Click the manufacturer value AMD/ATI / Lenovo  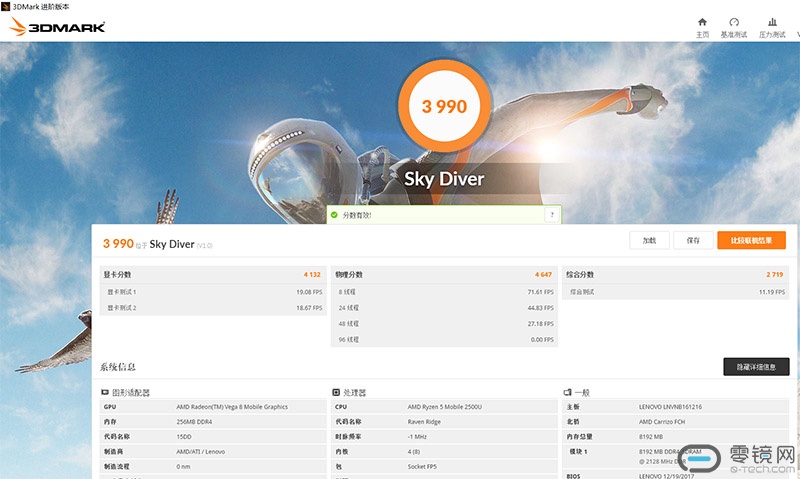click(x=201, y=451)
